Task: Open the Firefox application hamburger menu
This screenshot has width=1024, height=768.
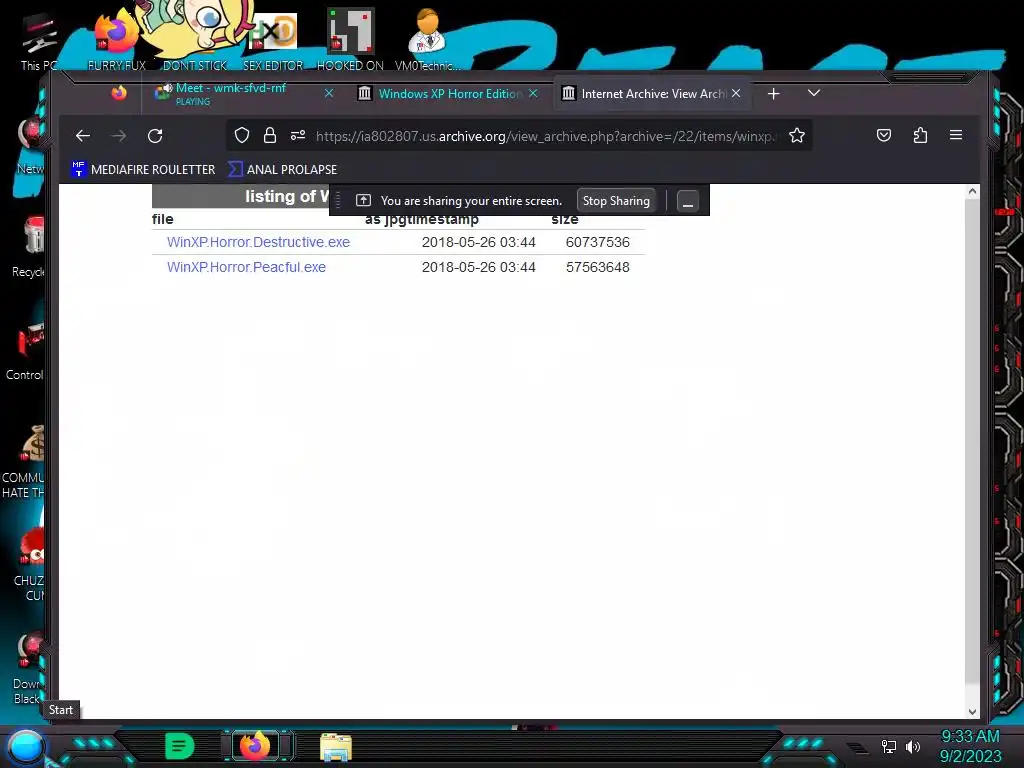Action: pos(956,135)
